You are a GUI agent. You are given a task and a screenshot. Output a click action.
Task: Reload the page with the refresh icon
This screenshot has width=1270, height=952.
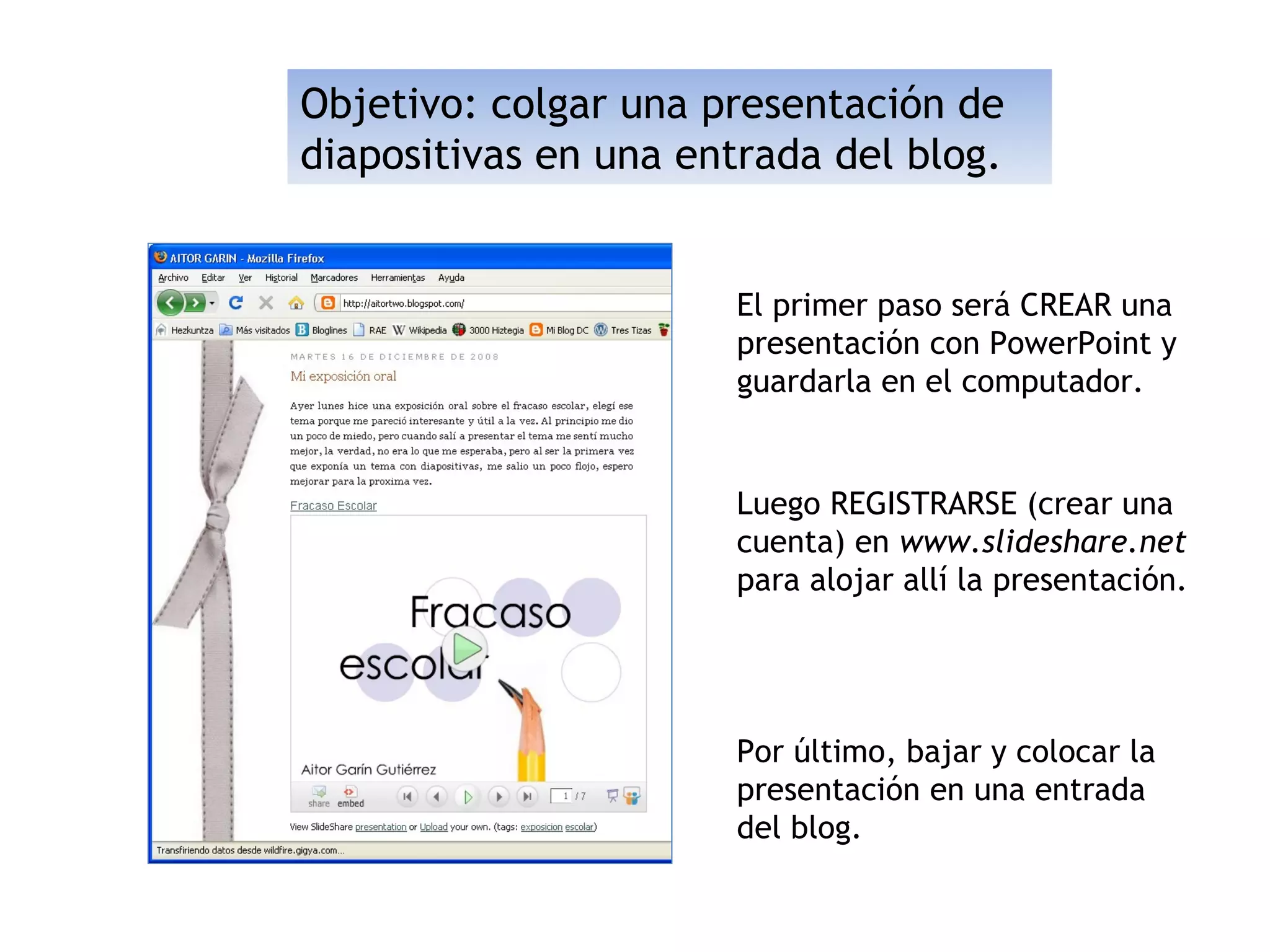tap(236, 303)
